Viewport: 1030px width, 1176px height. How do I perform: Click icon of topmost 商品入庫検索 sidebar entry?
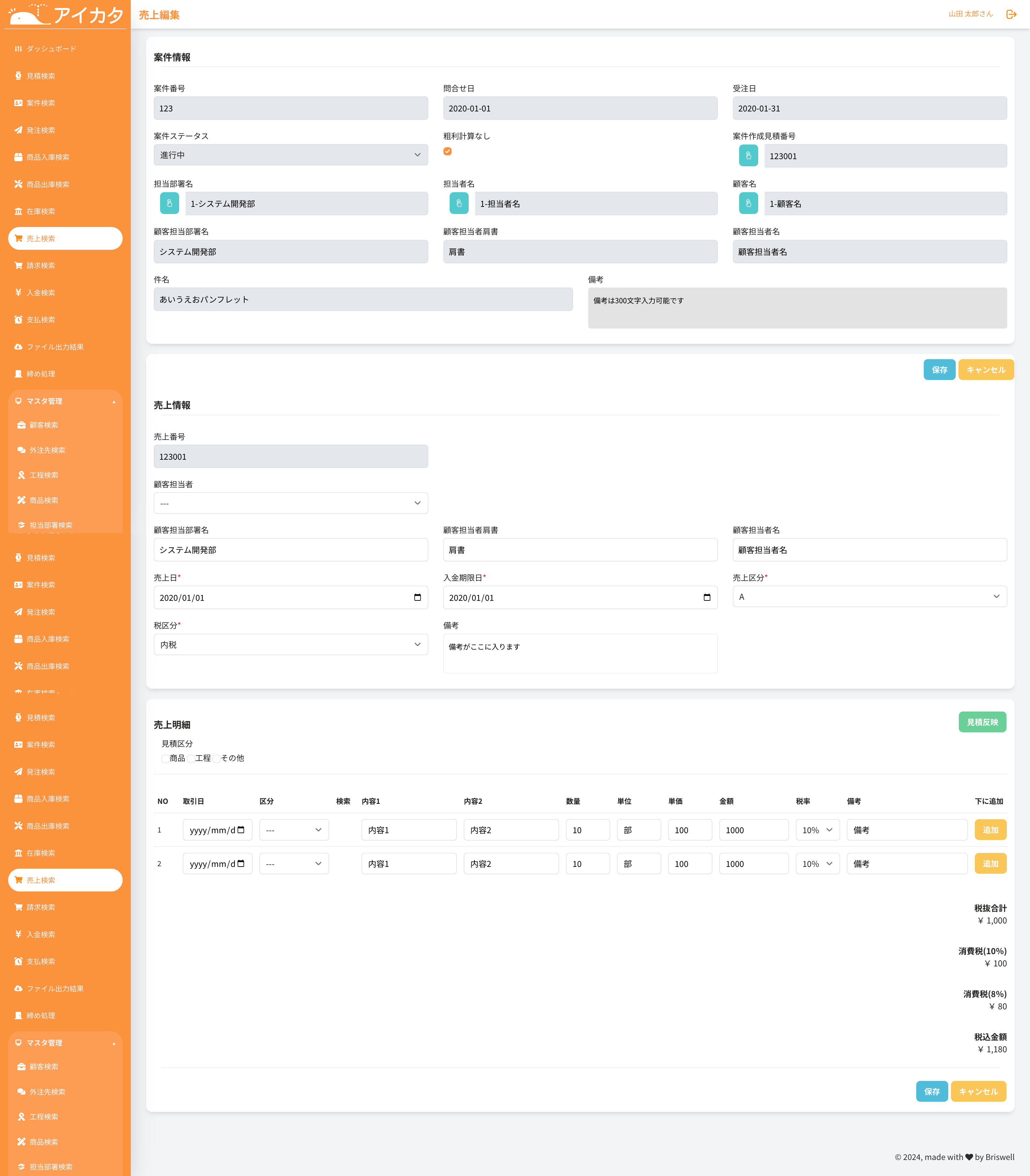[x=18, y=157]
